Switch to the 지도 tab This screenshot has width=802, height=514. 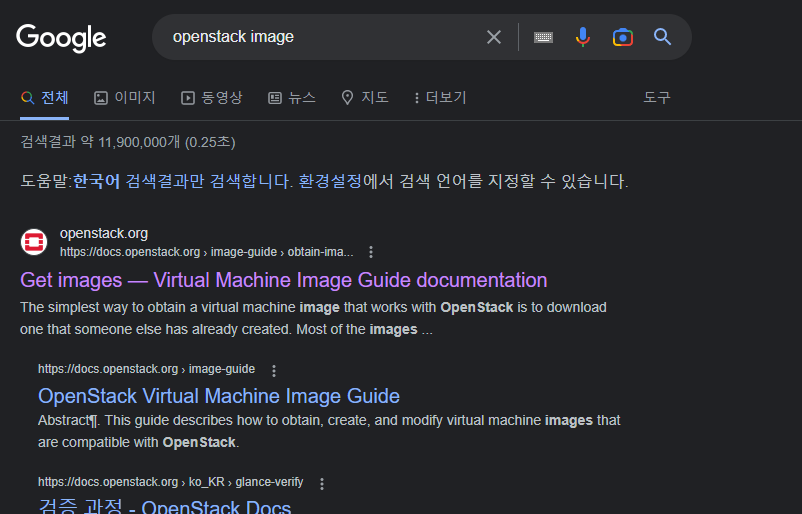pyautogui.click(x=365, y=97)
